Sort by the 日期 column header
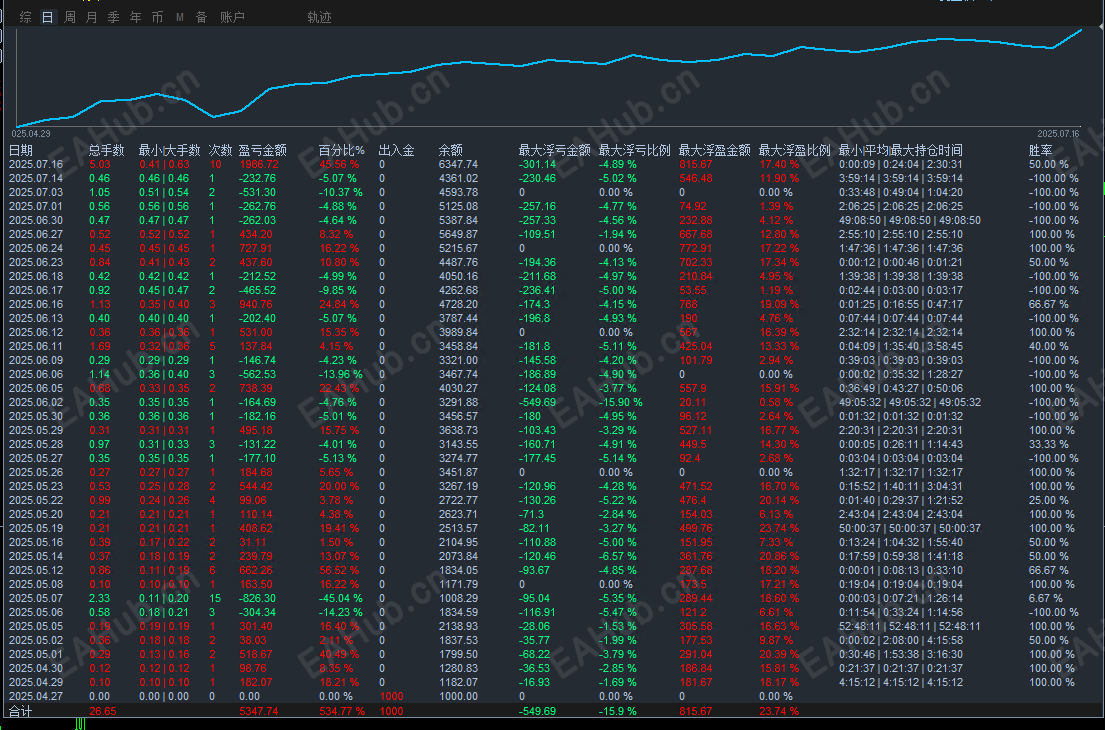This screenshot has height=730, width=1105. pos(21,150)
